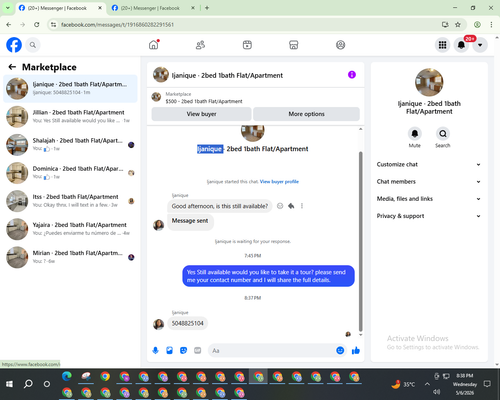Viewport: 500px width, 400px height.
Task: Open the Chrome tab search dropdown
Action: 8,8
